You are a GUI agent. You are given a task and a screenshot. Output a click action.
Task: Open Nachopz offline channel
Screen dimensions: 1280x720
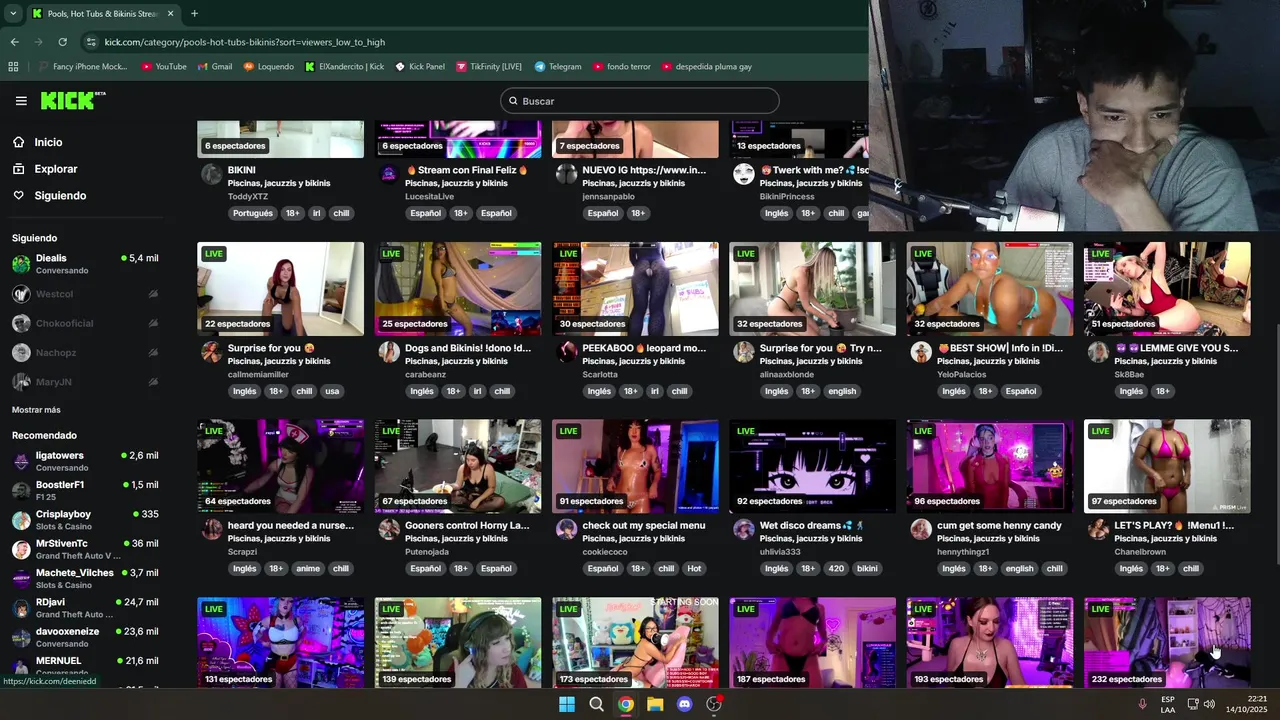[85, 352]
